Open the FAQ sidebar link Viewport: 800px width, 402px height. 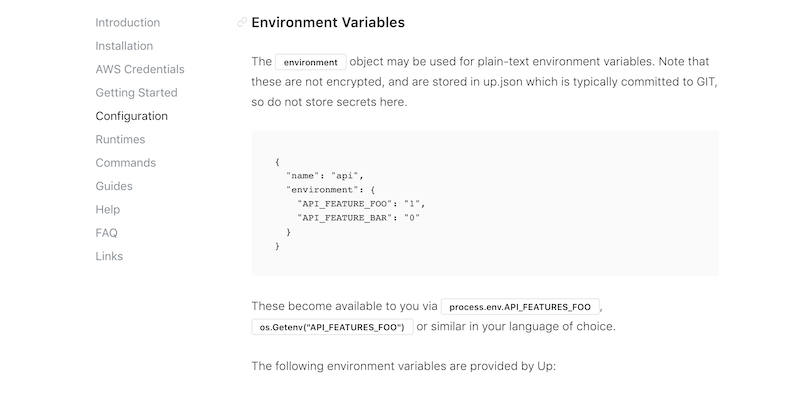click(x=106, y=233)
